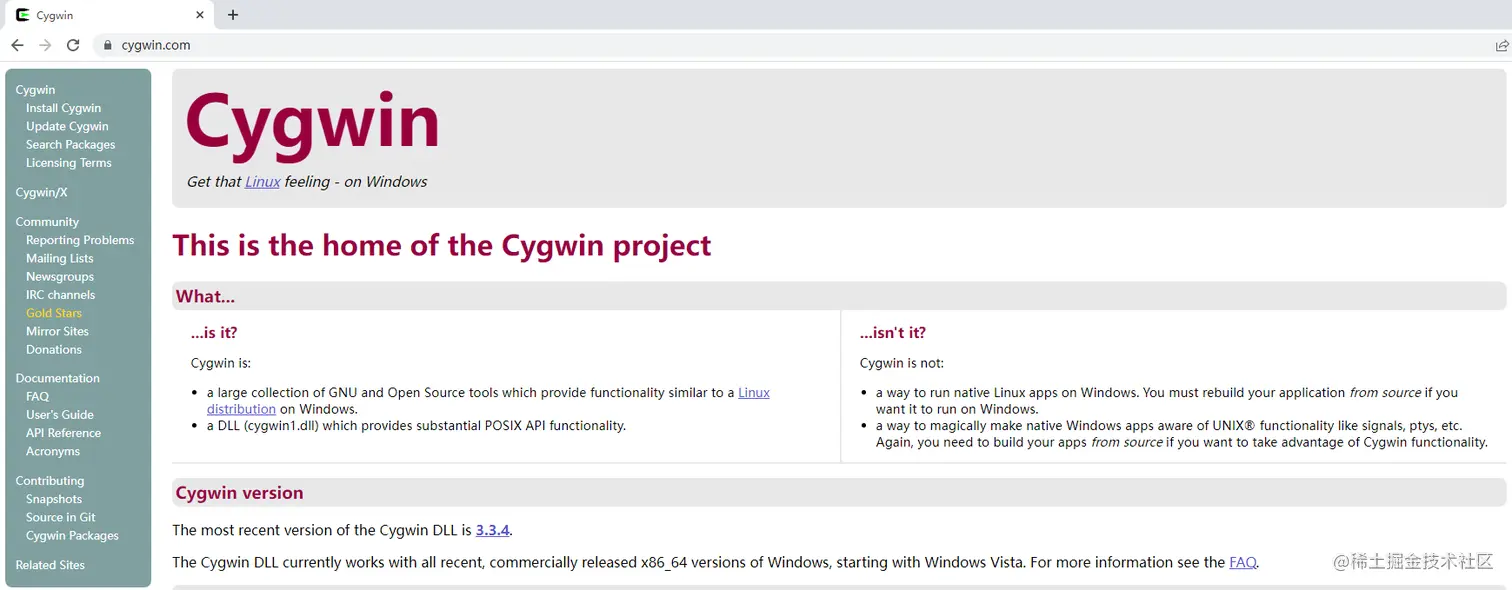Click the browser forward arrow
Image resolution: width=1512 pixels, height=590 pixels.
(45, 45)
